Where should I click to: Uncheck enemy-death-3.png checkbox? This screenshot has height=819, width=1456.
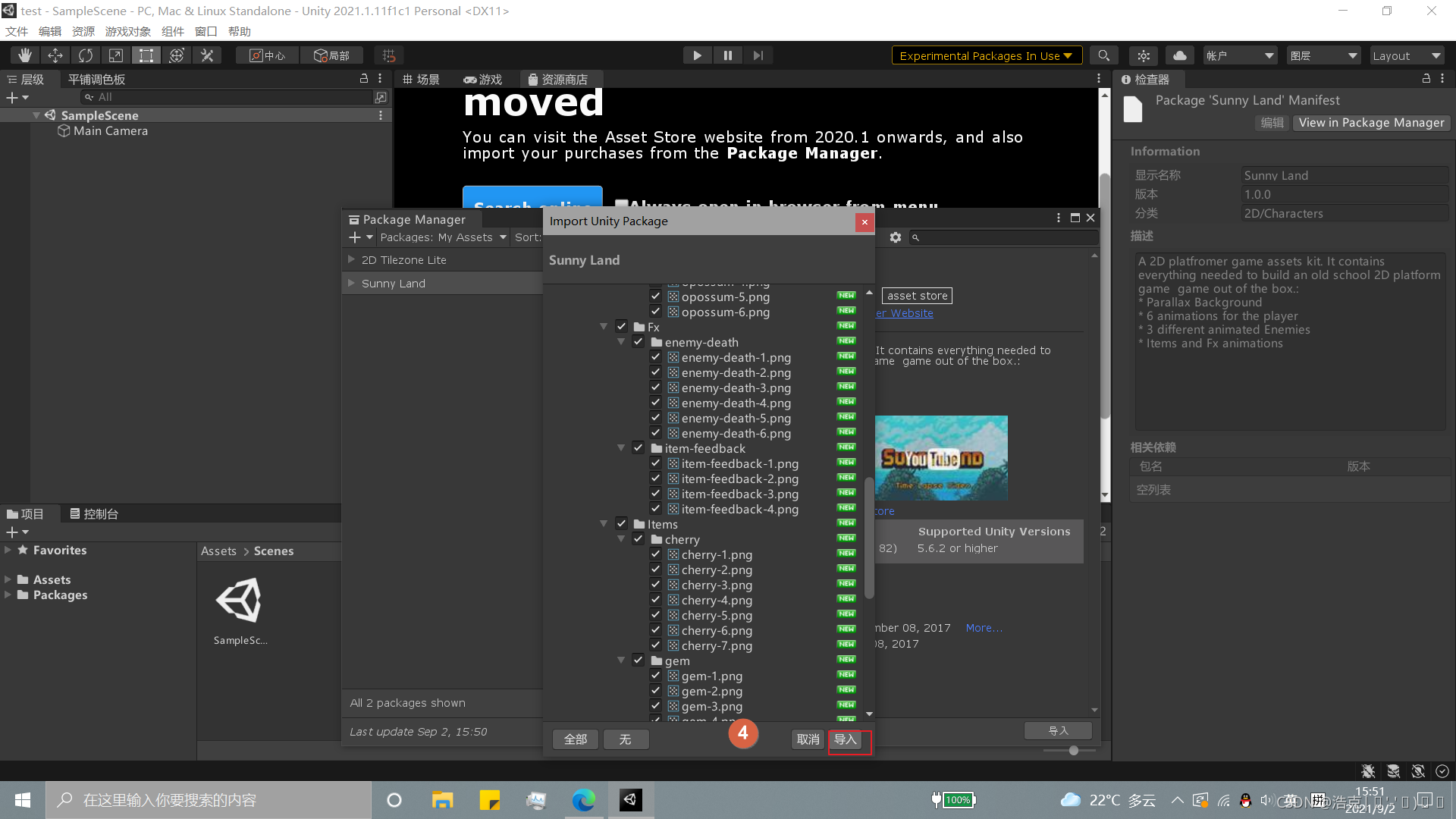[x=656, y=388]
